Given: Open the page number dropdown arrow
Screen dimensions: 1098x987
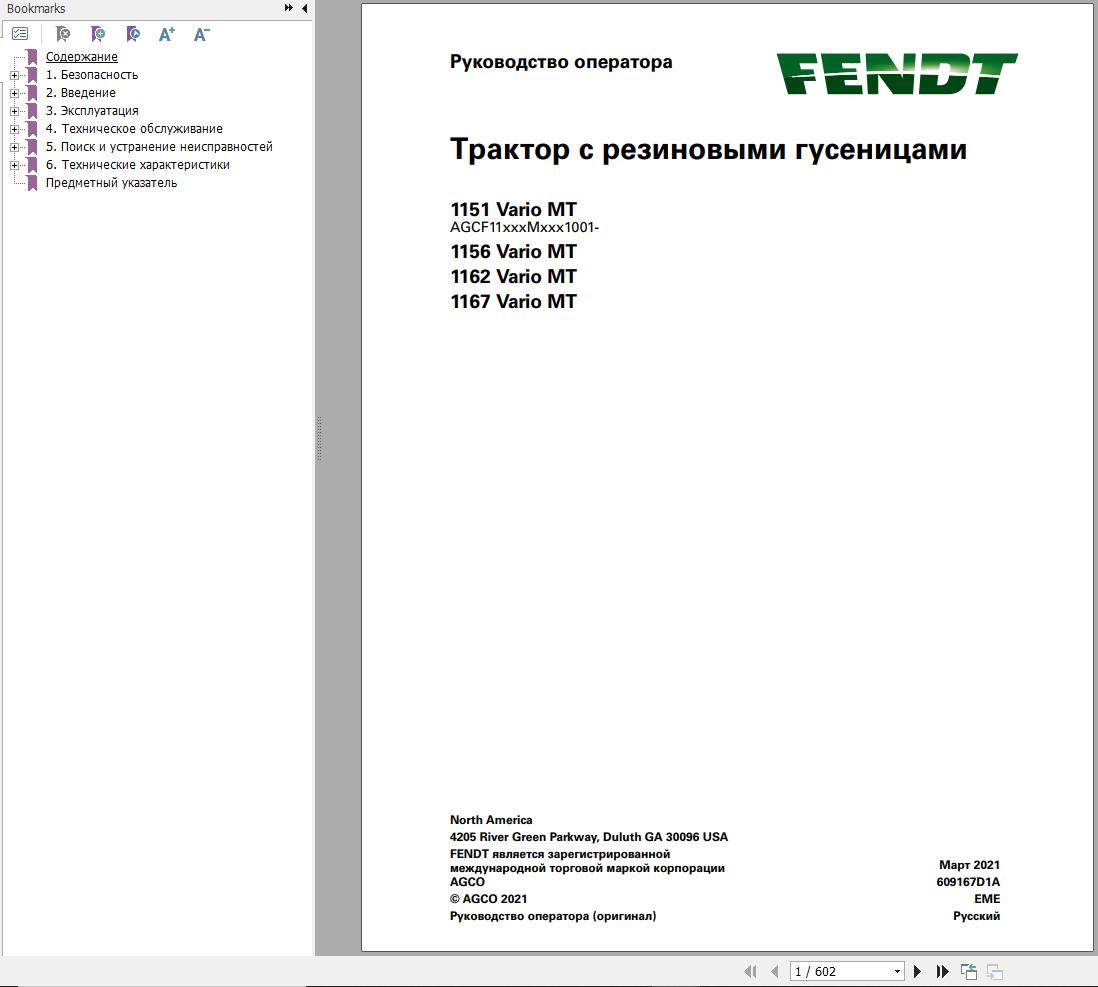Looking at the screenshot, I should 897,972.
